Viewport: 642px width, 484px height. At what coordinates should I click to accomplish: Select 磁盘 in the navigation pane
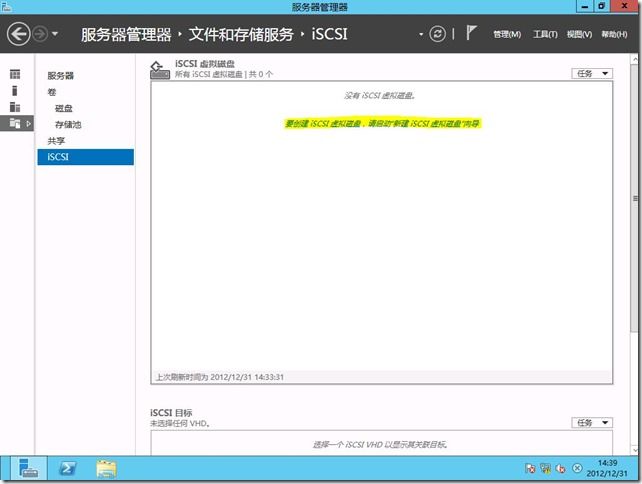[63, 108]
